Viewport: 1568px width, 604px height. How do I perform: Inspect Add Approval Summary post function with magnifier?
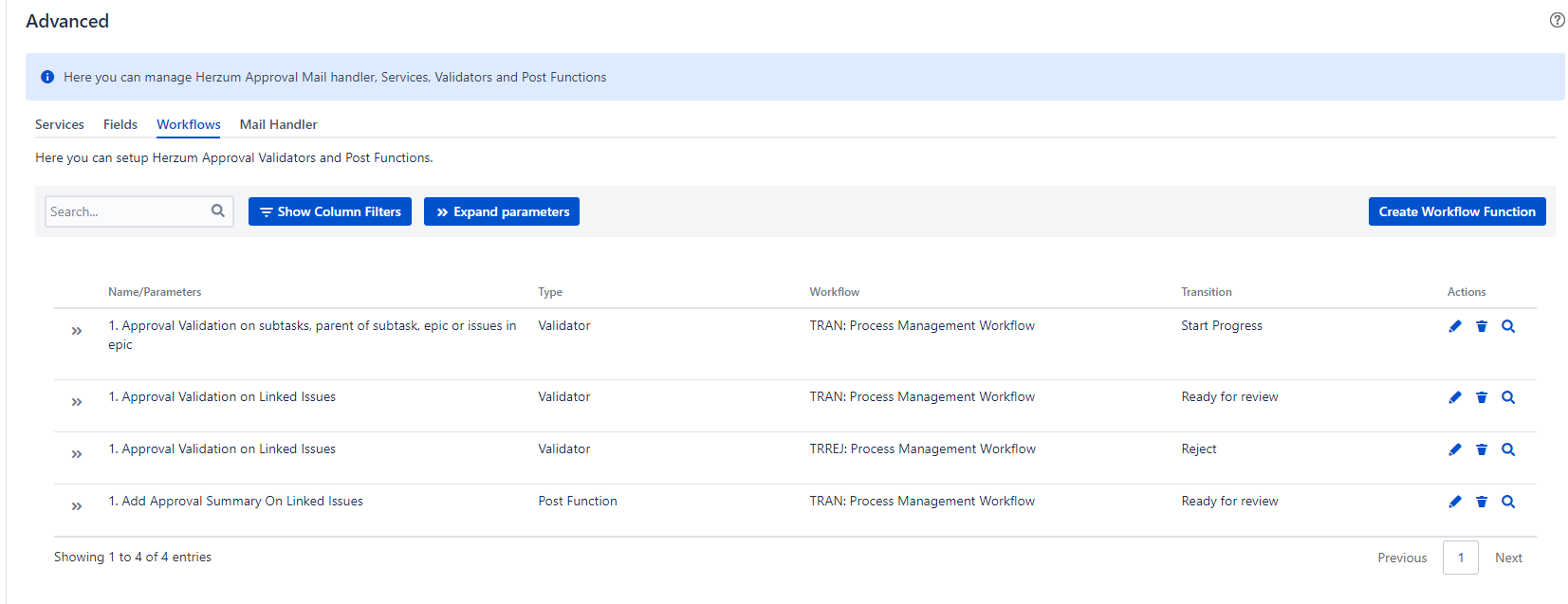pyautogui.click(x=1508, y=502)
